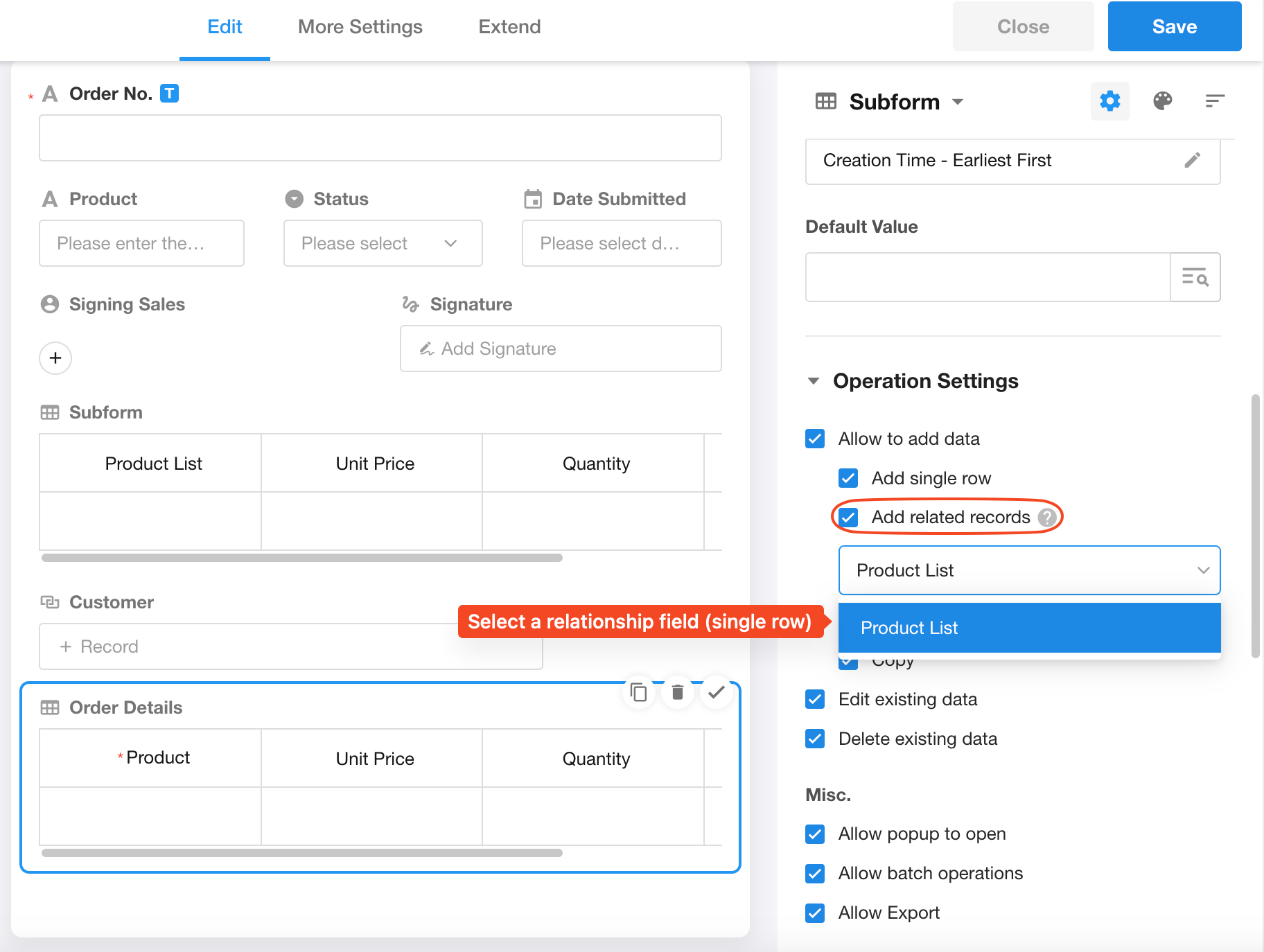Viewport: 1264px width, 952px height.
Task: Click the field list lines icon
Action: tap(1214, 101)
